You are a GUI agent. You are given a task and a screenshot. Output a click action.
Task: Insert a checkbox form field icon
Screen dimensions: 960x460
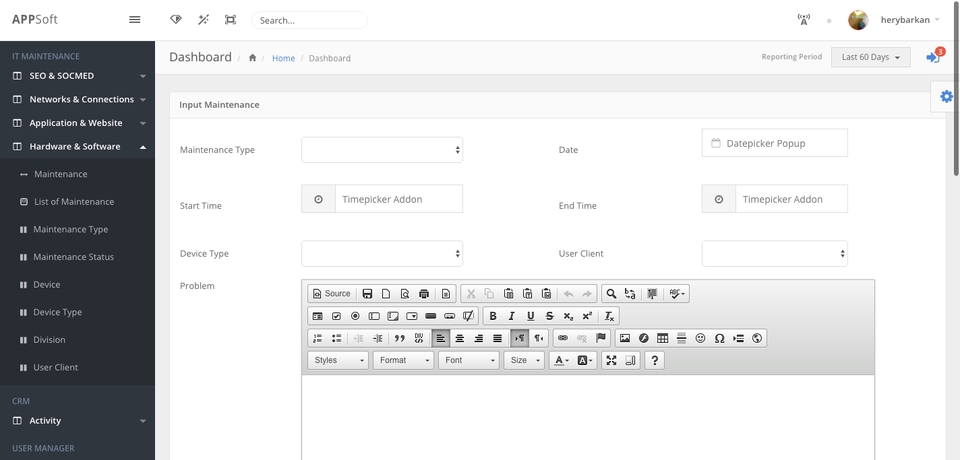[x=336, y=316]
